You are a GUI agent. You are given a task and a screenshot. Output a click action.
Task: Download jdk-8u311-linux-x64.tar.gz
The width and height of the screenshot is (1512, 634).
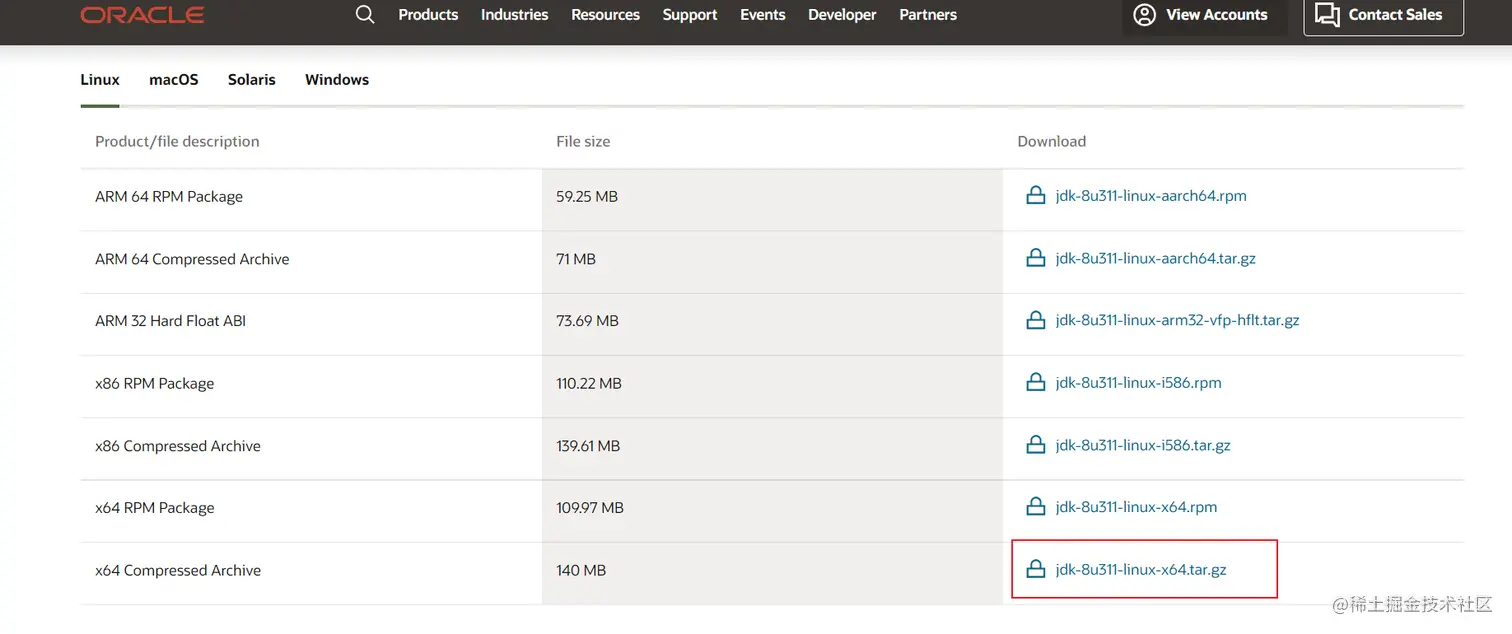1141,570
